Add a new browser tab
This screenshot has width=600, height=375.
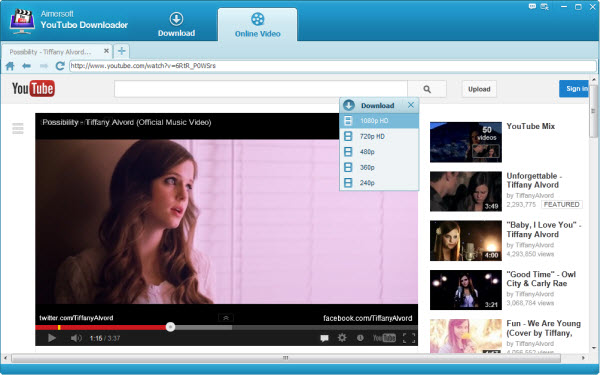click(121, 51)
